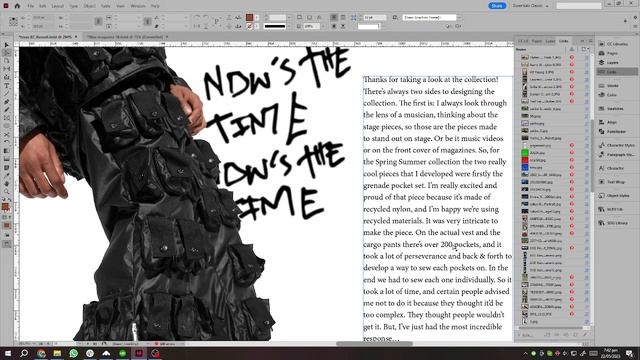Select the Selection tool arrow
Image resolution: width=640 pixels, height=360 pixels.
(x=7, y=45)
